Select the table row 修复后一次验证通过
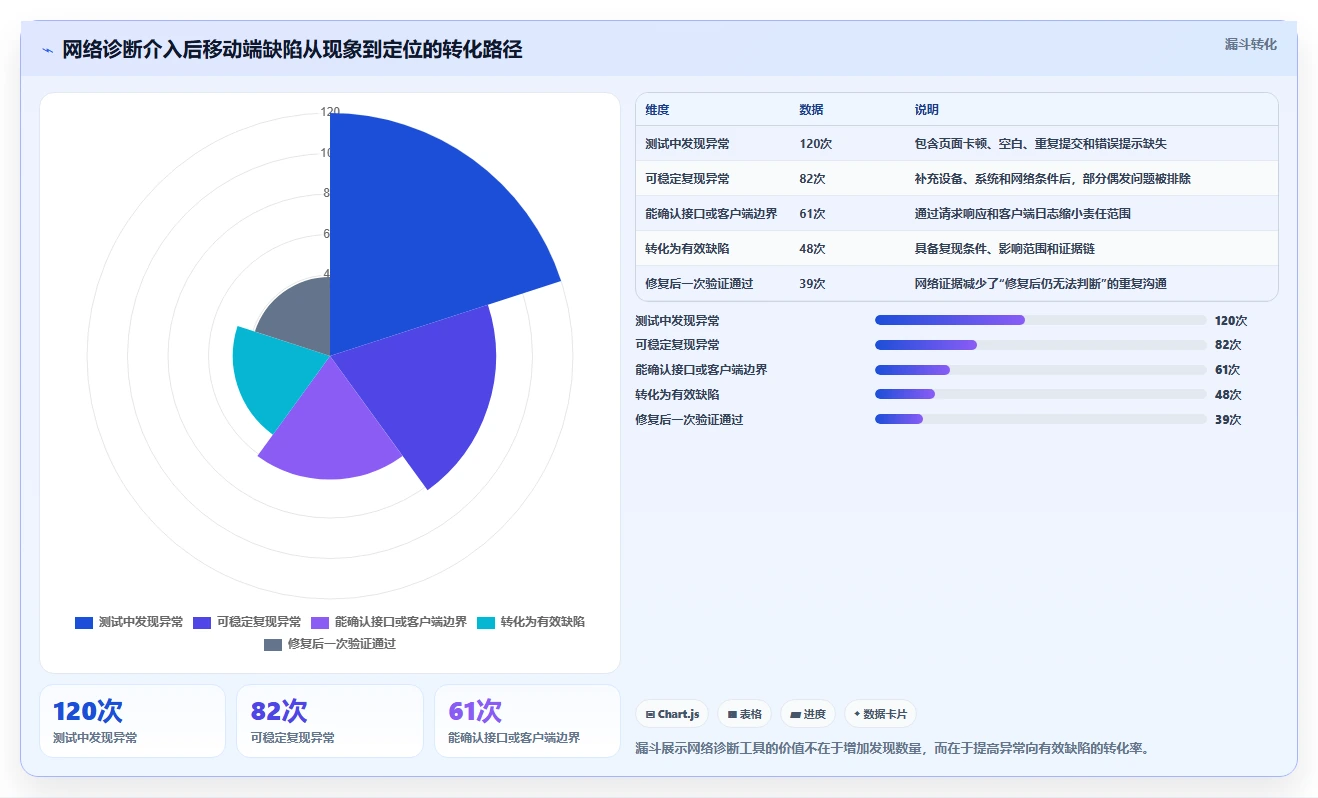This screenshot has height=798, width=1318. click(x=957, y=283)
